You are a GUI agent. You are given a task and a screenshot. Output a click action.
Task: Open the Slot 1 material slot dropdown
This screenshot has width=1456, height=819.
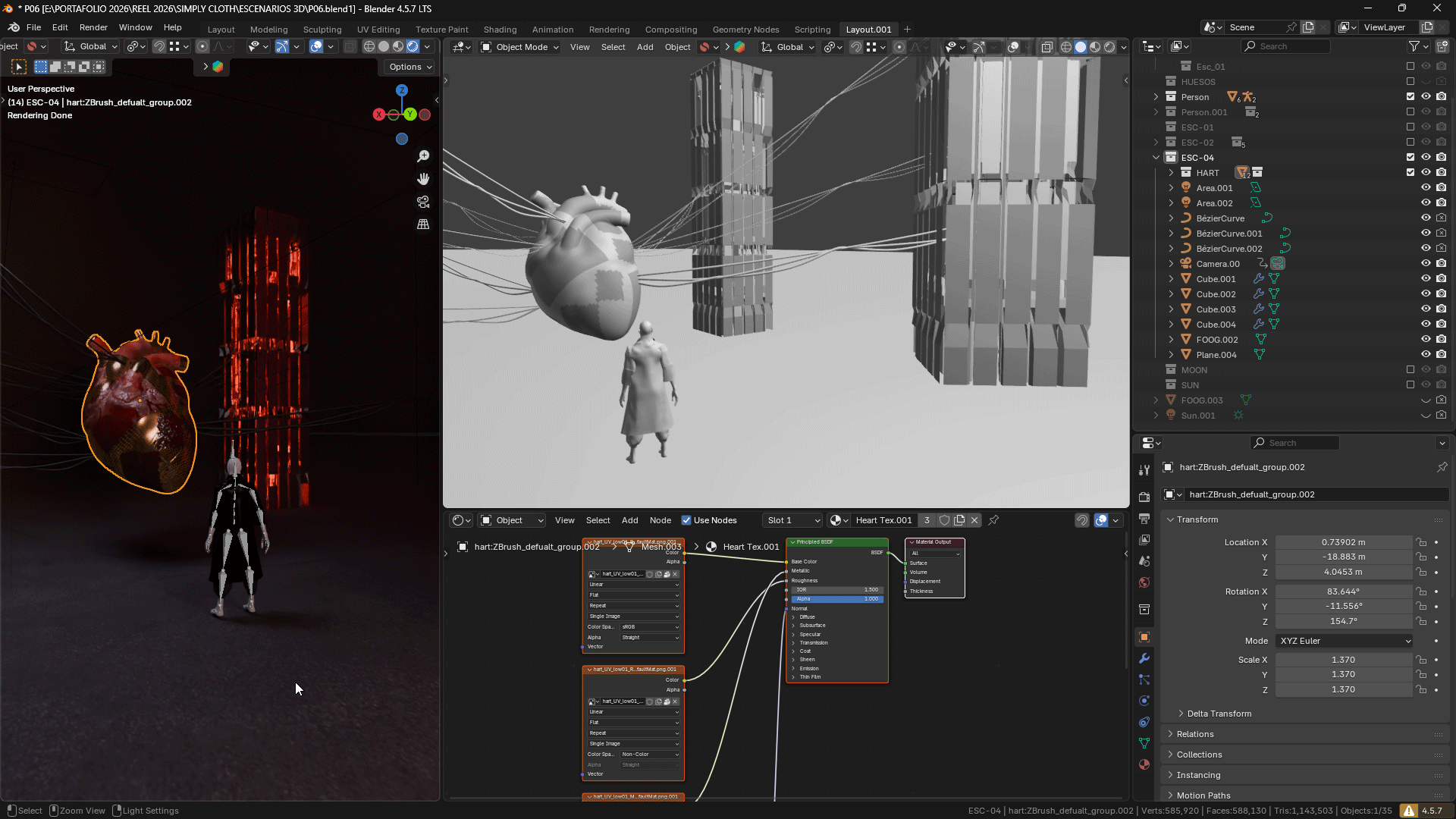click(792, 520)
